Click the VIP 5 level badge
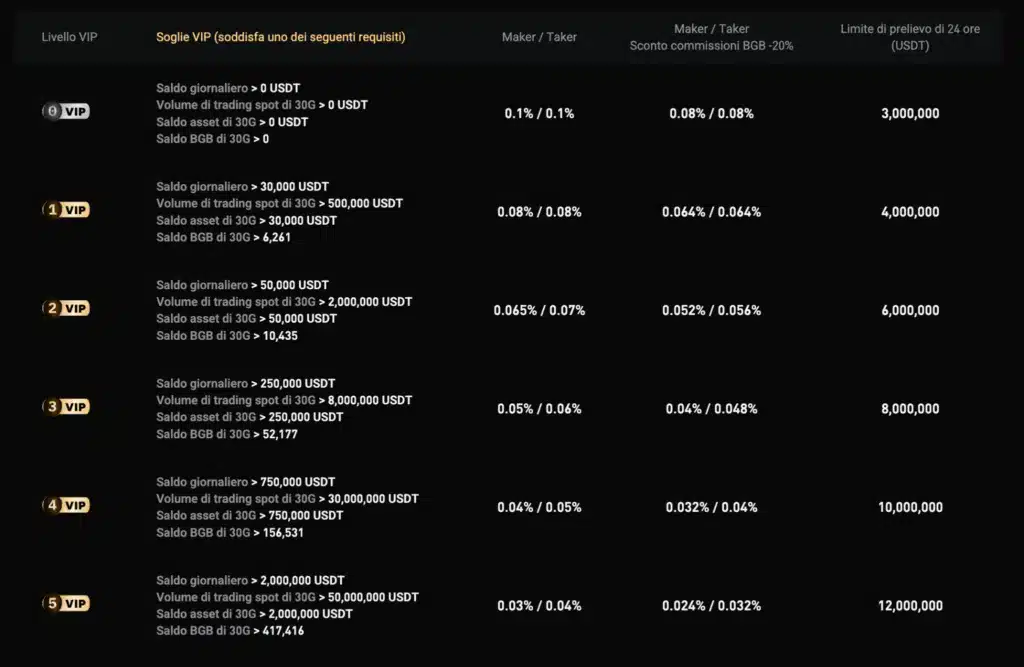1024x667 pixels. [66, 604]
